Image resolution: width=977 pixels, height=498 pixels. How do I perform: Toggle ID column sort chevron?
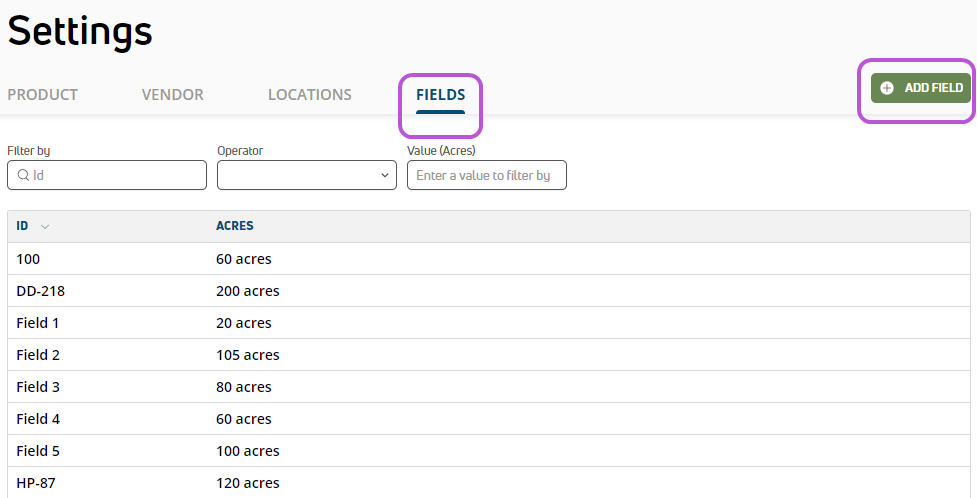click(45, 226)
